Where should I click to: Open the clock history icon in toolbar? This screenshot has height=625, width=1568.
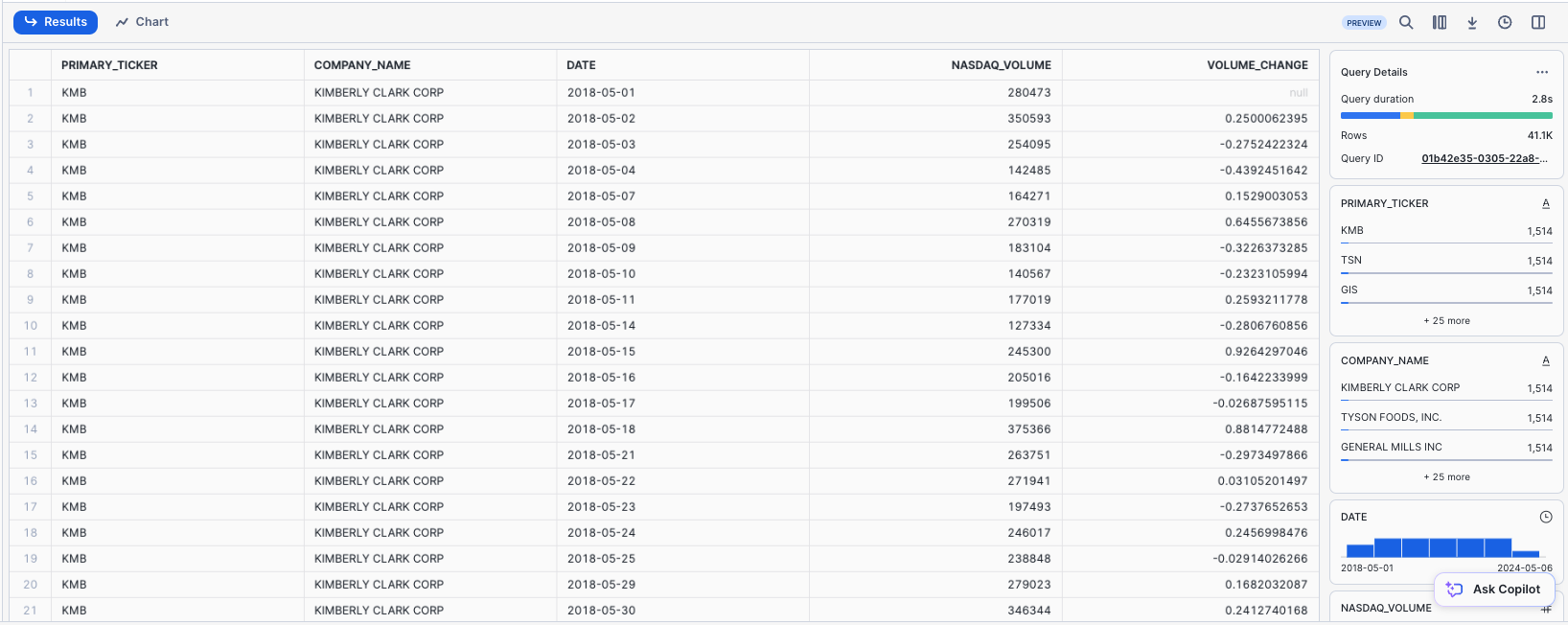pyautogui.click(x=1505, y=22)
